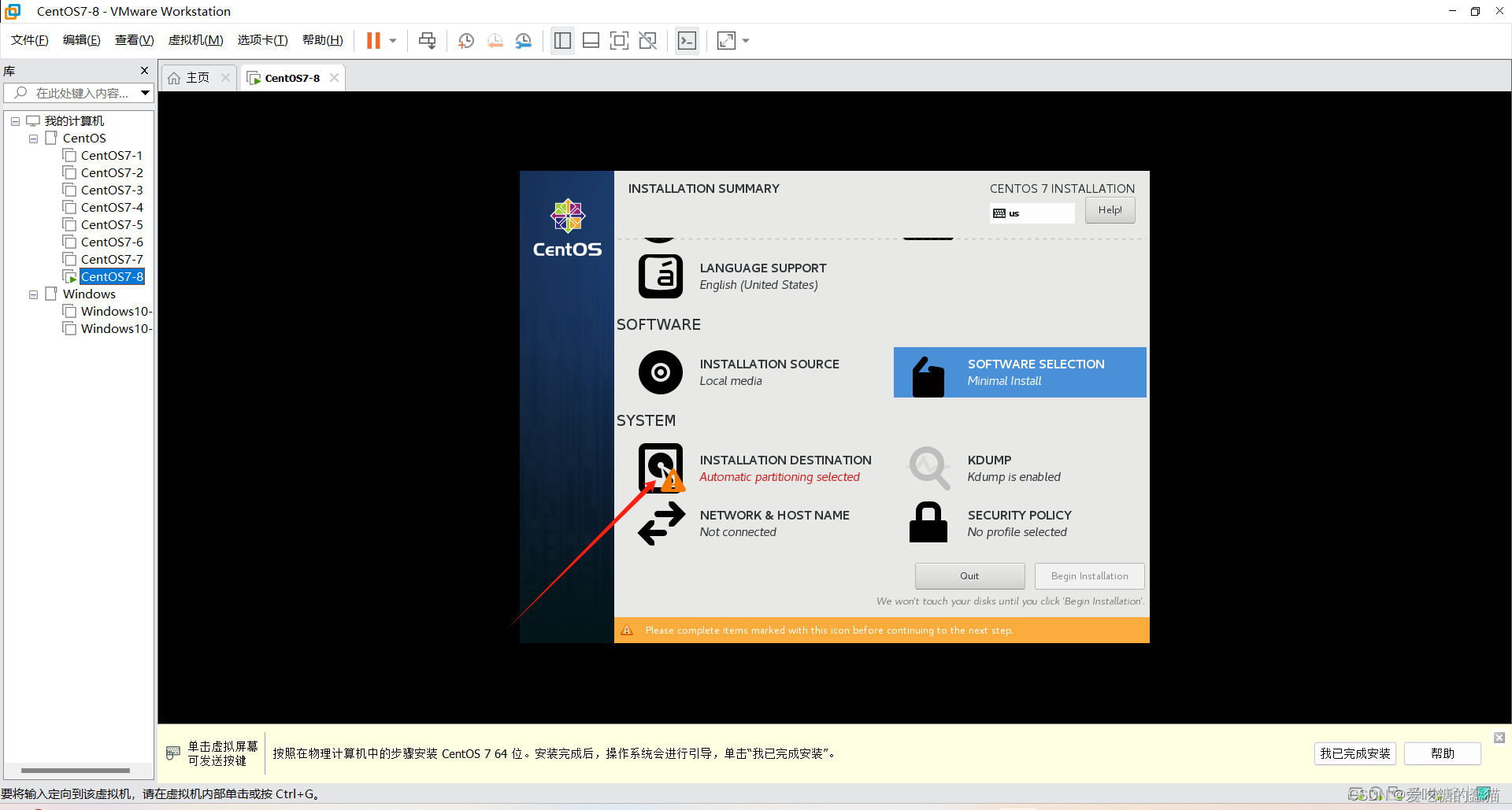1512x810 pixels.
Task: Select CentOS7-6 in the library
Action: pyautogui.click(x=111, y=242)
